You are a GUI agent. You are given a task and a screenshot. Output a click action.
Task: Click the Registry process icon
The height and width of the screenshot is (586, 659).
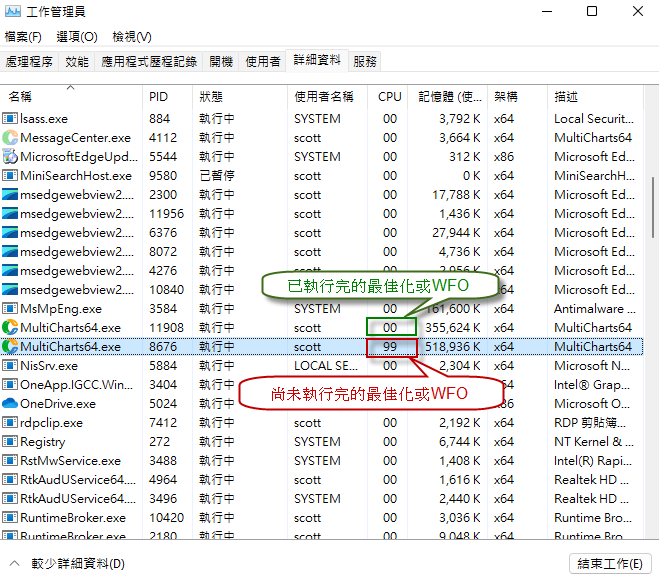pos(10,441)
